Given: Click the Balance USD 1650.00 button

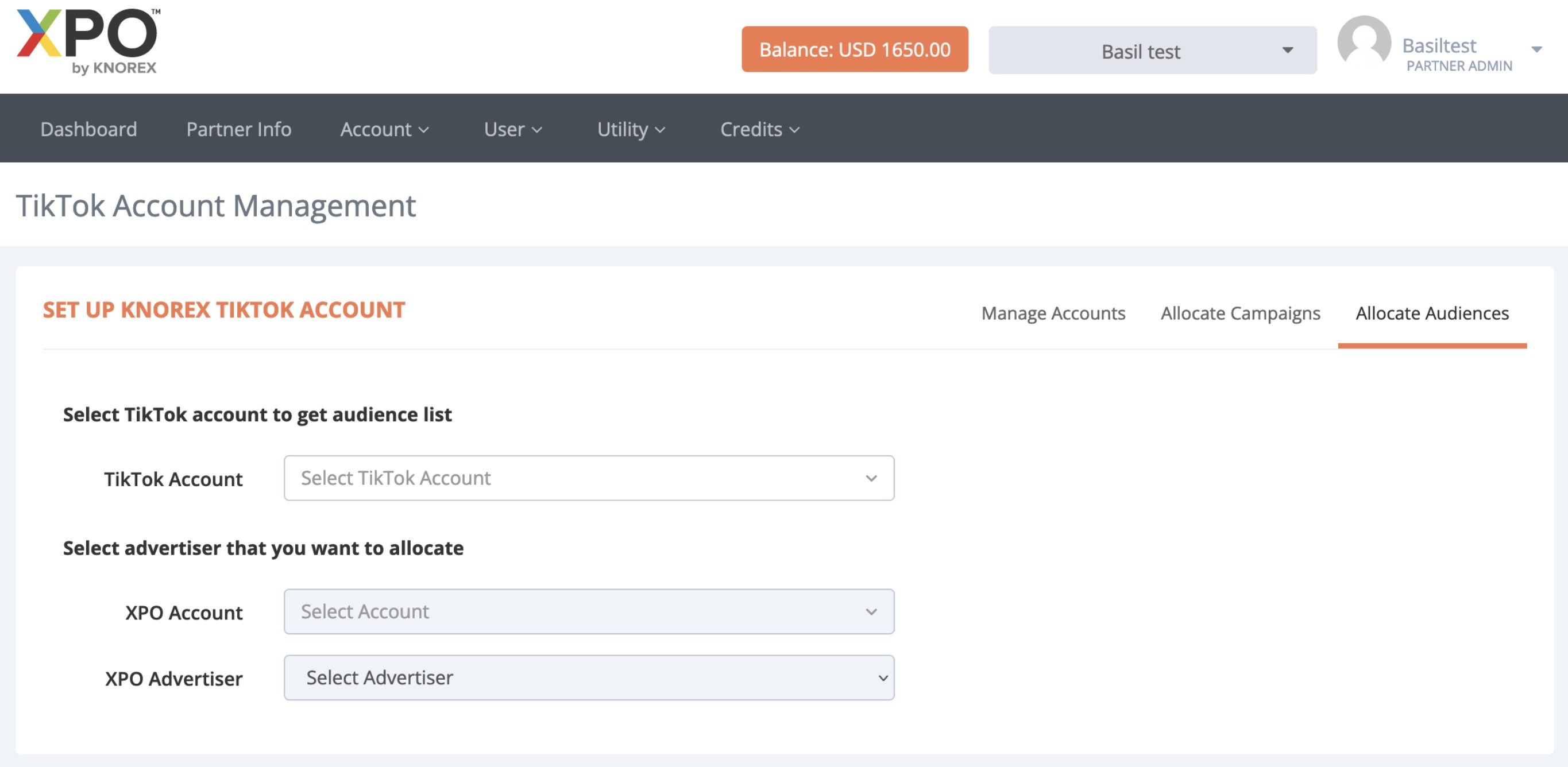Looking at the screenshot, I should pos(854,49).
